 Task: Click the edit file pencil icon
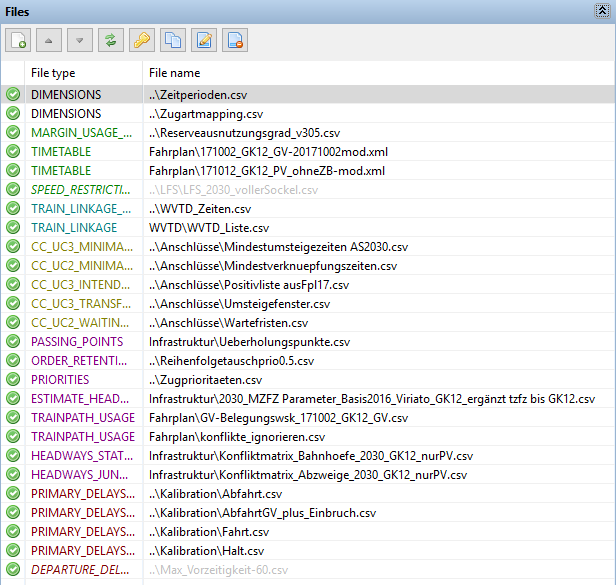tap(204, 40)
